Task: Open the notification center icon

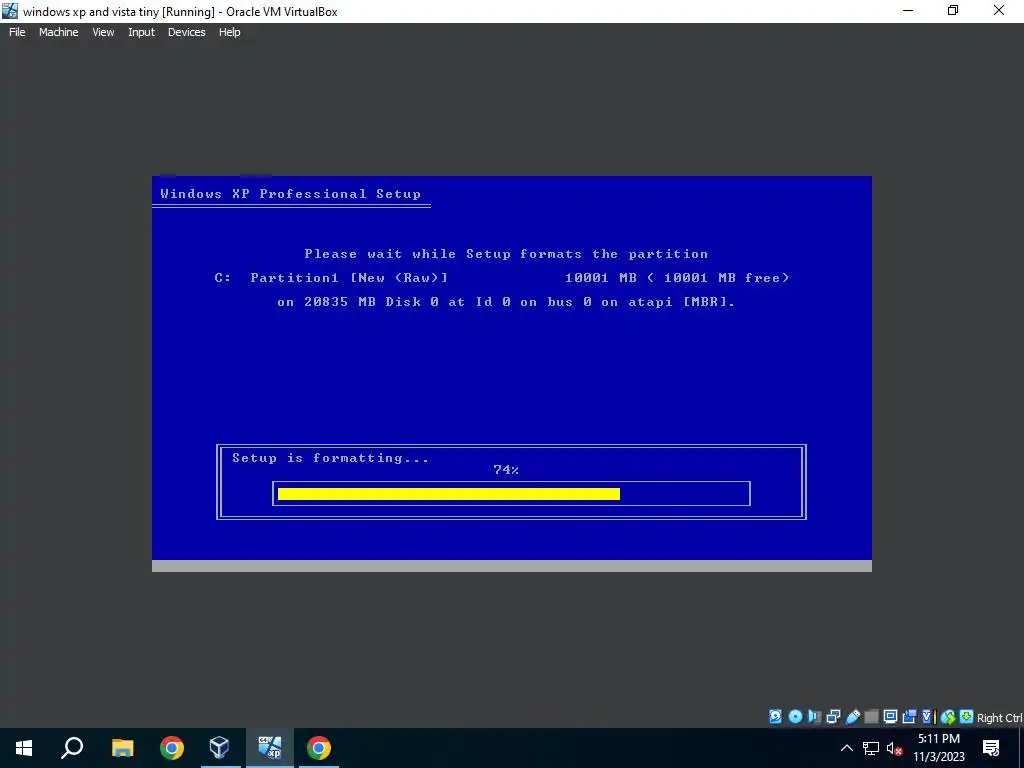Action: 991,748
